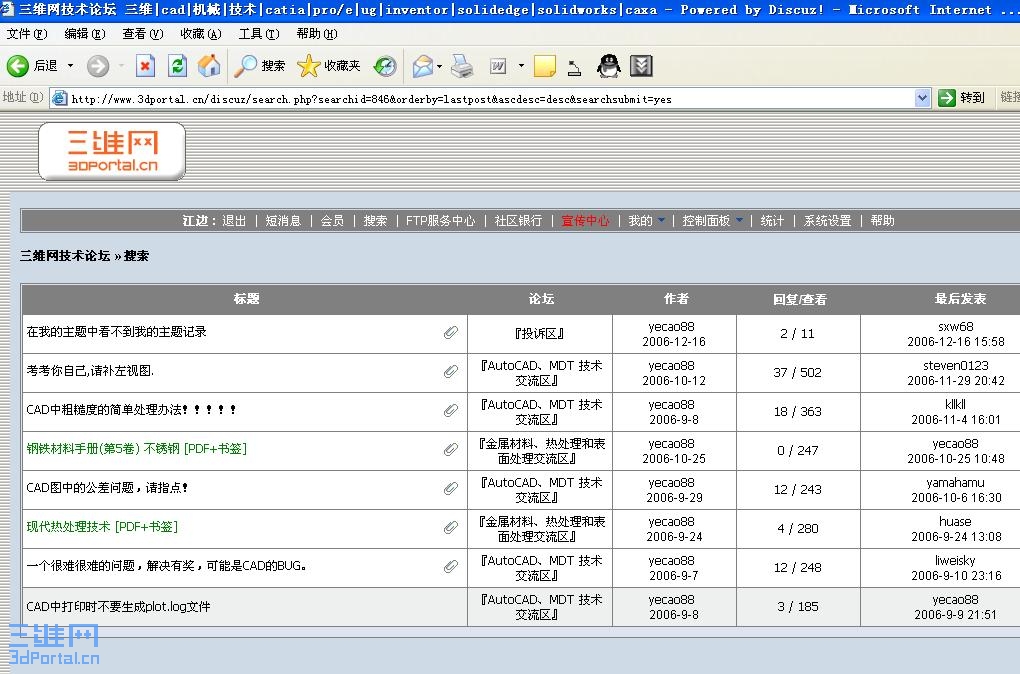Click the green Go arrow icon

pyautogui.click(x=946, y=98)
